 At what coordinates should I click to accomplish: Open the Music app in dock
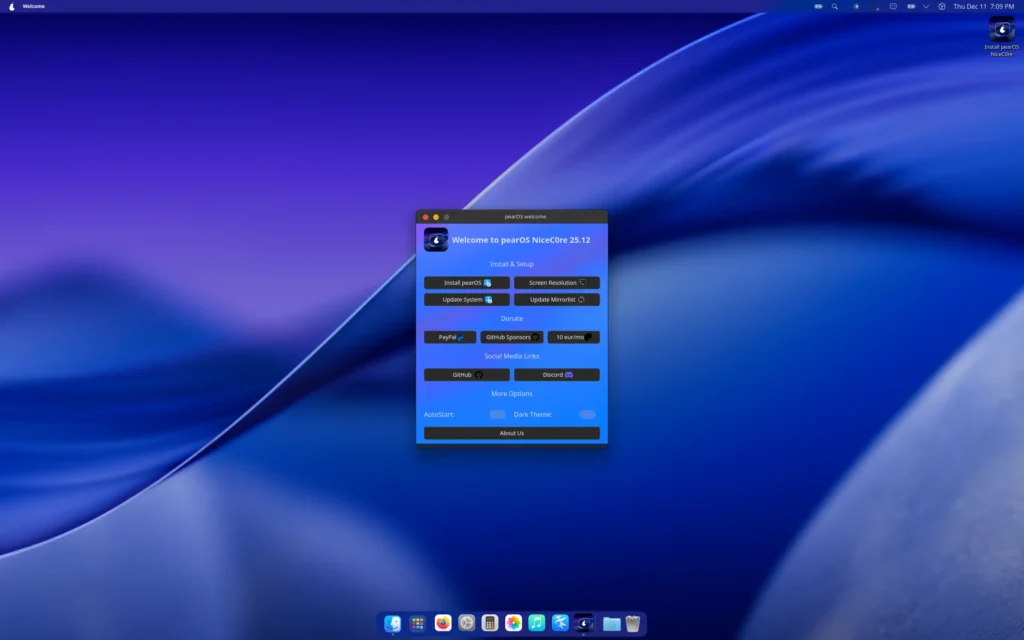[x=537, y=623]
